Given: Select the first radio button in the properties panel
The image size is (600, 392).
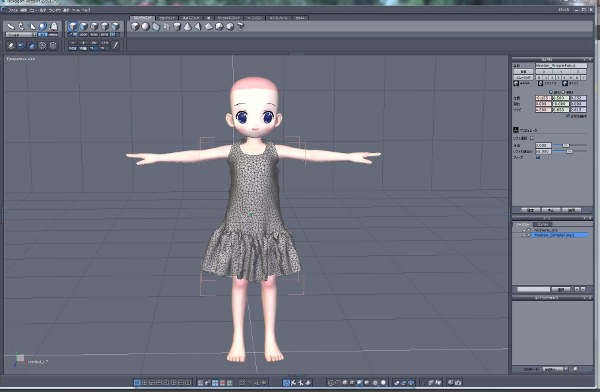Looking at the screenshot, I should 551,92.
